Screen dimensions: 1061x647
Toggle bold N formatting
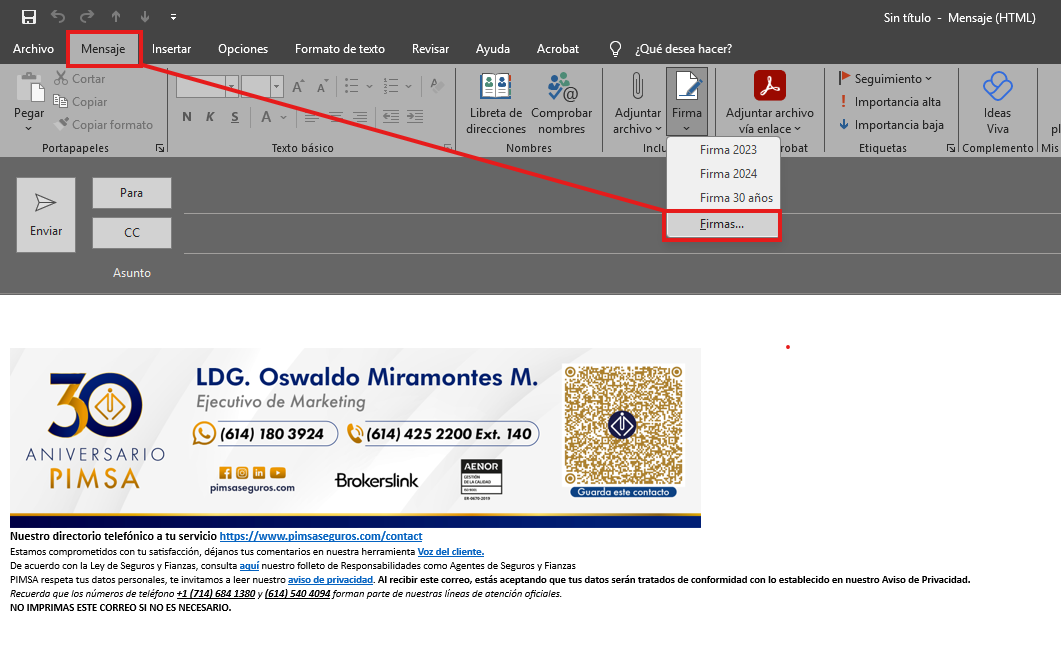[x=187, y=116]
